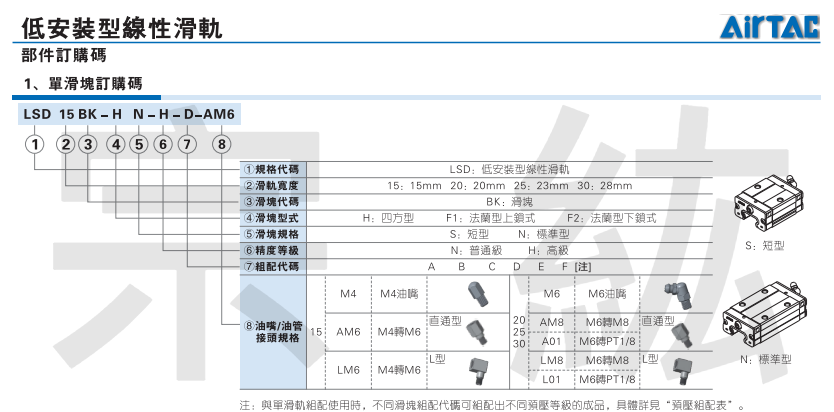
Task: Click the LM6 code cell
Action: (x=348, y=370)
